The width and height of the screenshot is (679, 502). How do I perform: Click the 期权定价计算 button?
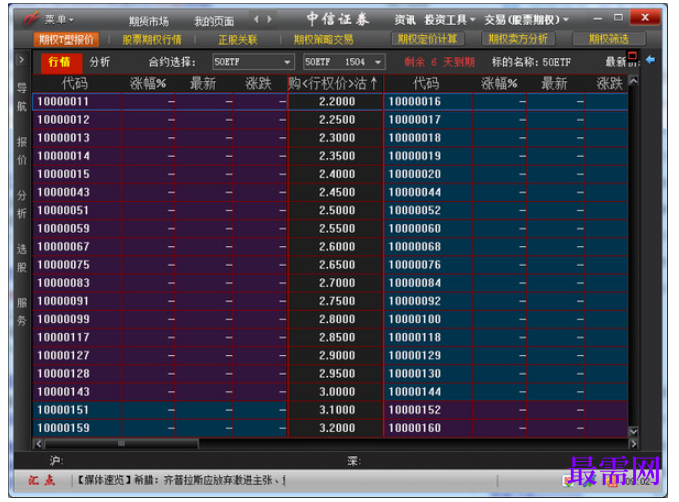tap(427, 39)
